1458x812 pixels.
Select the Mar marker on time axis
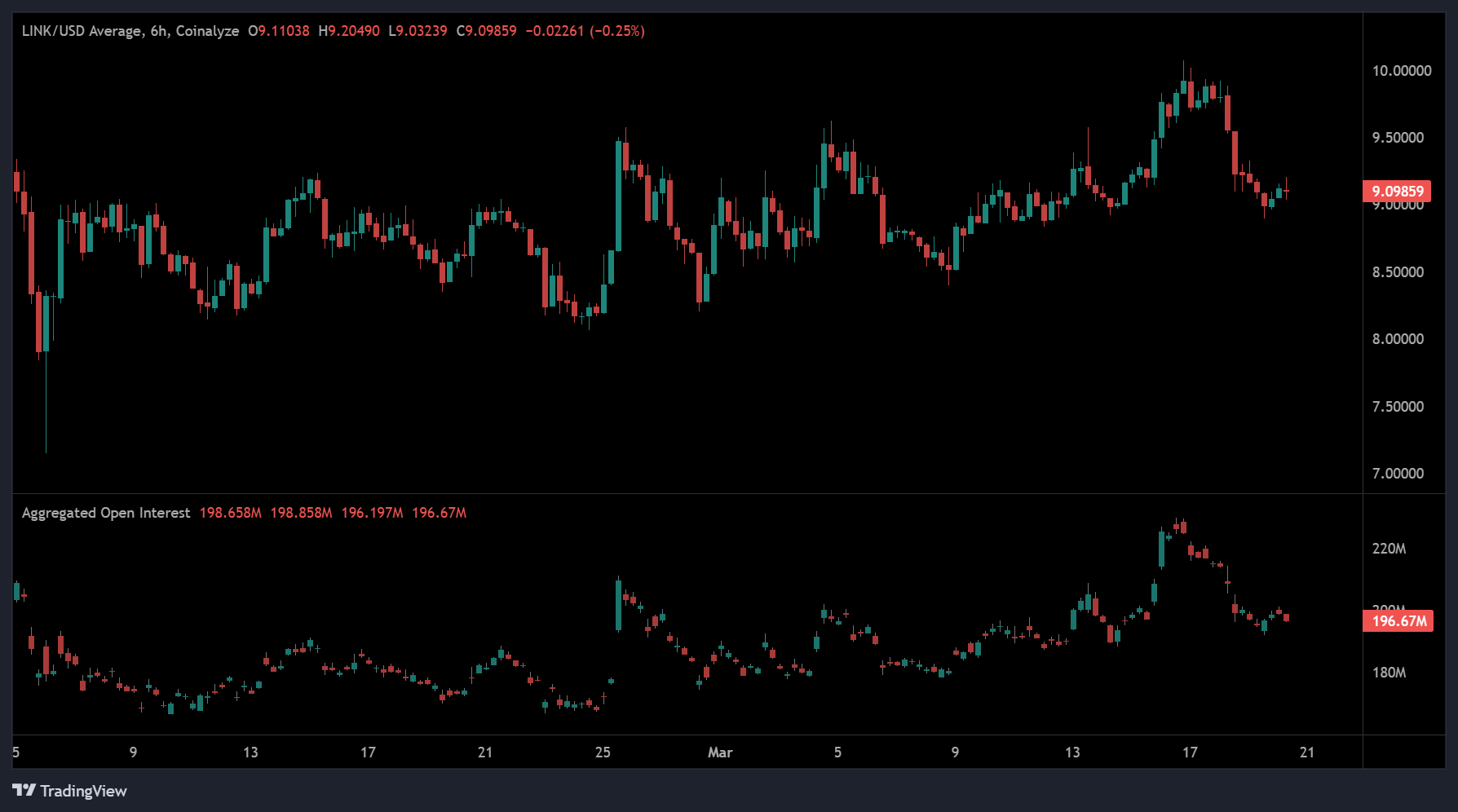point(720,752)
